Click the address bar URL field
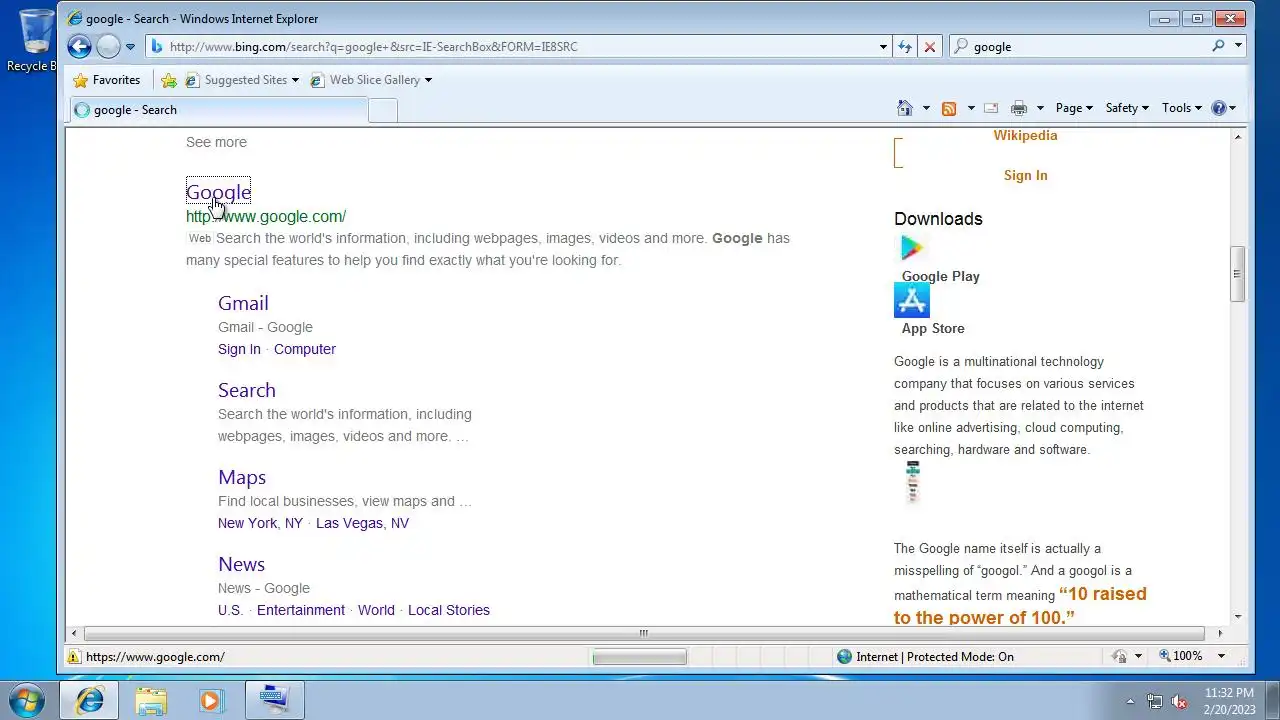 (520, 46)
